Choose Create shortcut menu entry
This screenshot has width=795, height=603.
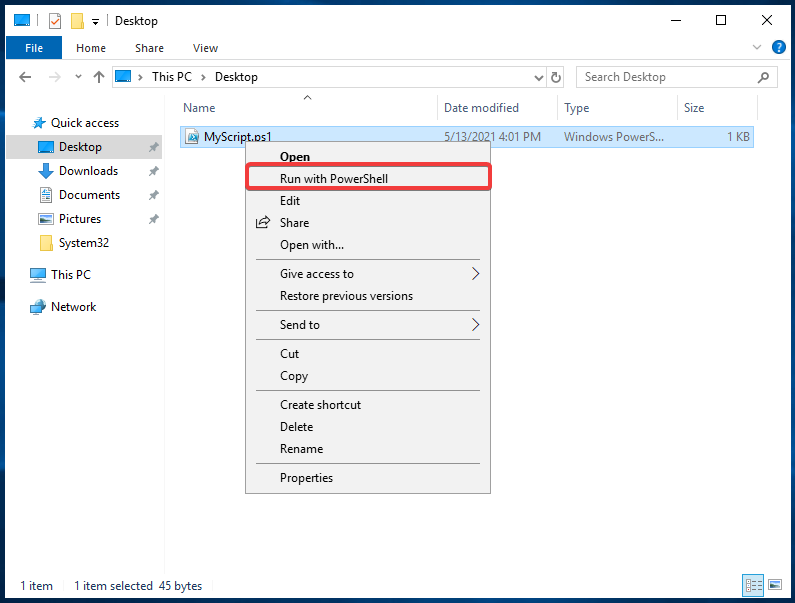point(368,405)
